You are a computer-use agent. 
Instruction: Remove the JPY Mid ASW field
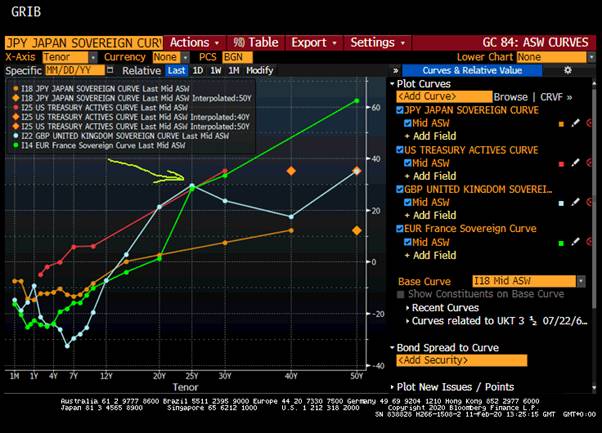click(x=589, y=123)
